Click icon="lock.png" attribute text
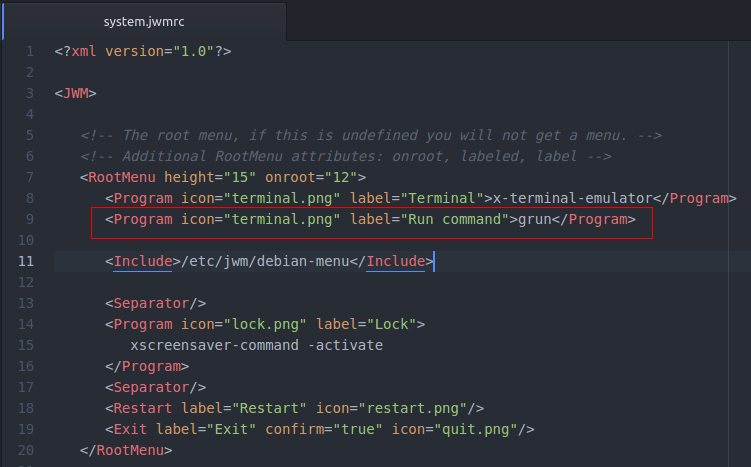The width and height of the screenshot is (751, 467). point(244,324)
